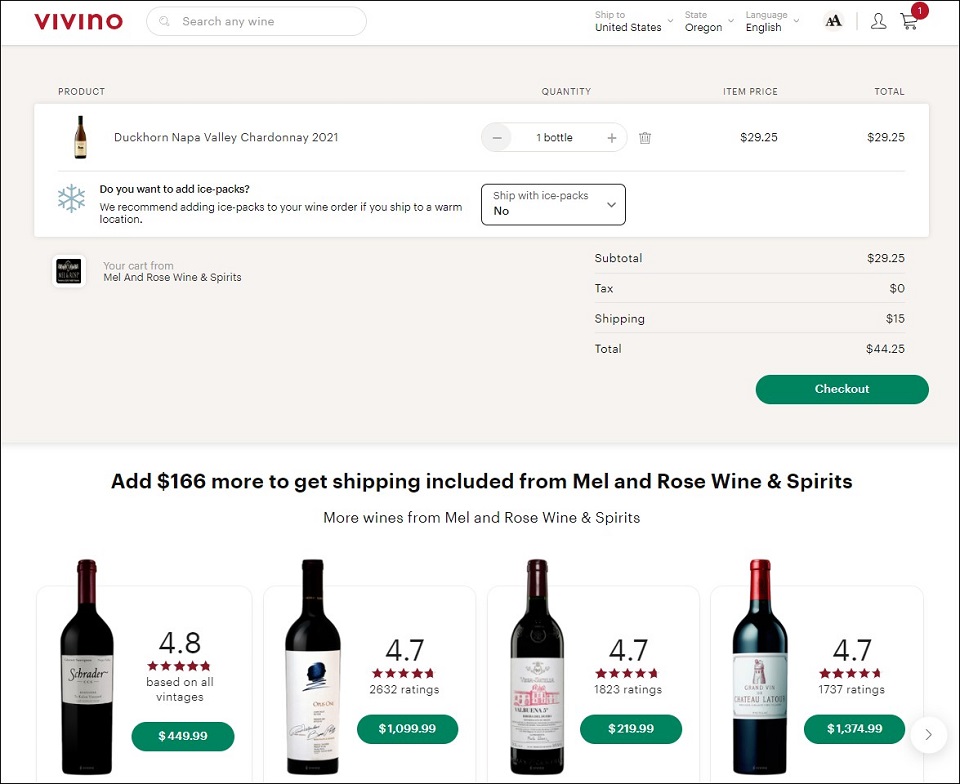Click the star rating on Valbuena card

pyautogui.click(x=626, y=673)
